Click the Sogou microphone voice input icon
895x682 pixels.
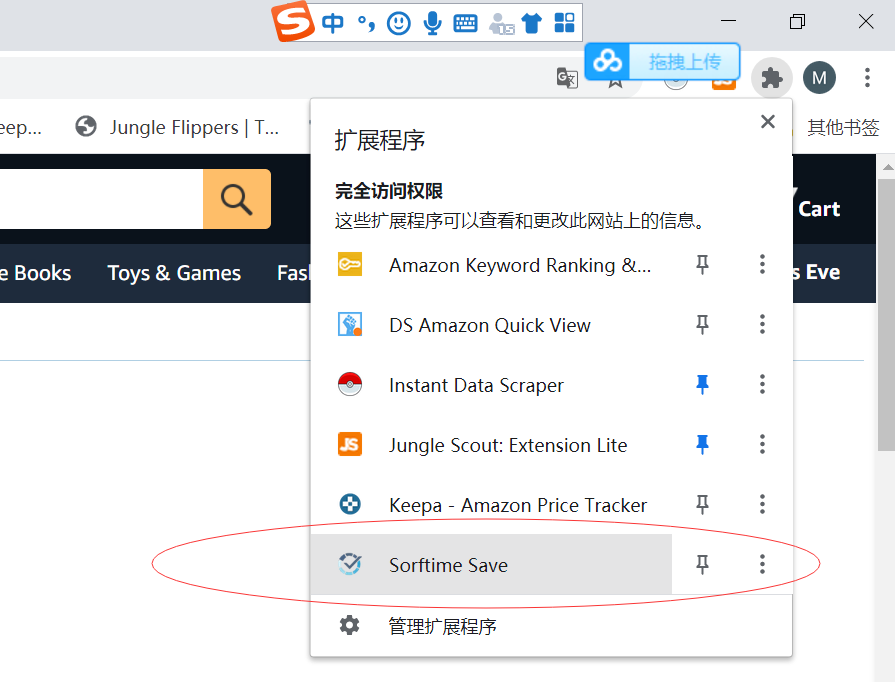tap(432, 23)
